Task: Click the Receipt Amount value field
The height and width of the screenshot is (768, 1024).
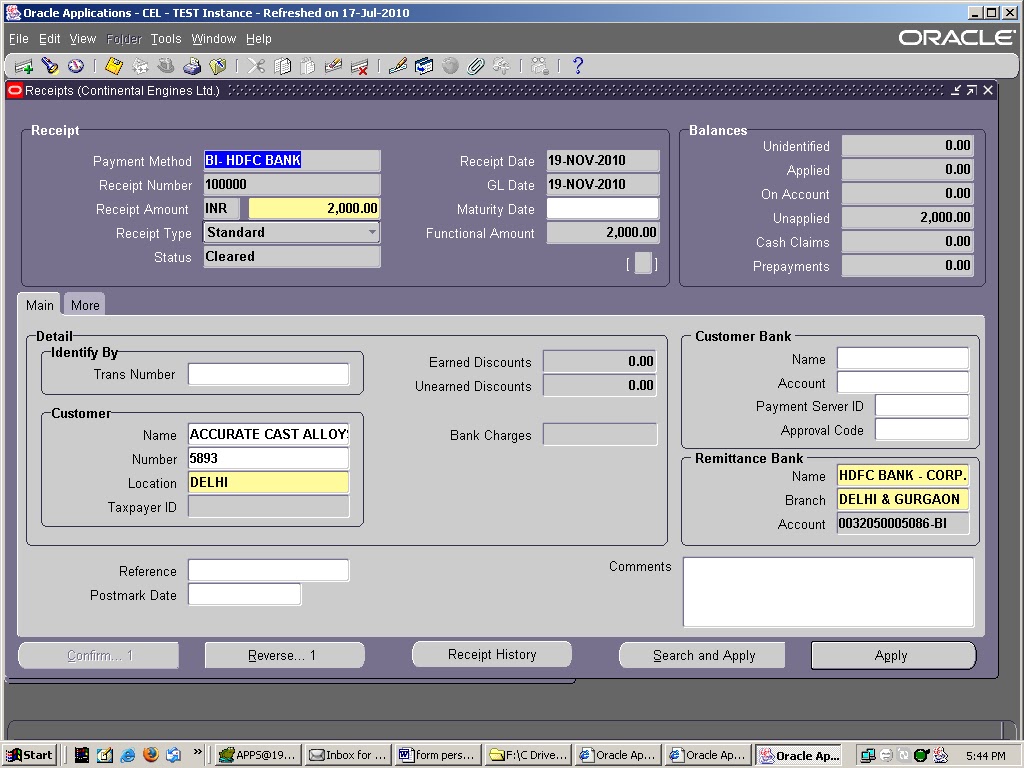Action: click(x=314, y=208)
